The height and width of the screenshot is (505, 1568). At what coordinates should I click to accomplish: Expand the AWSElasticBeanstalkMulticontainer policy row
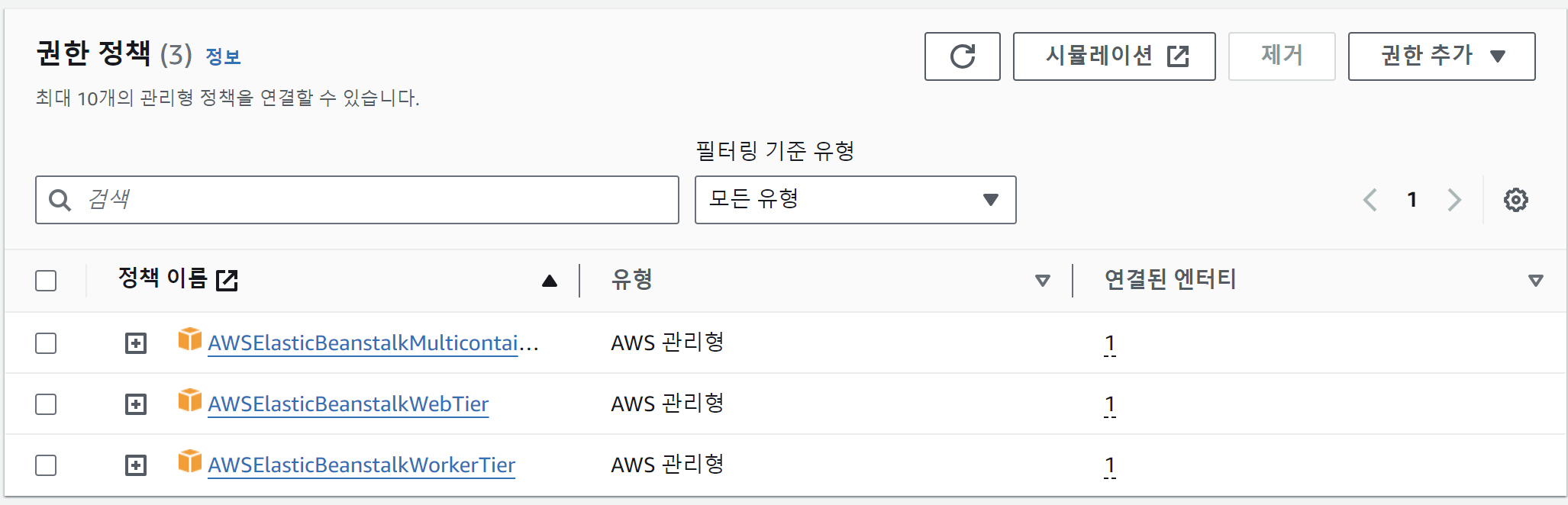136,343
